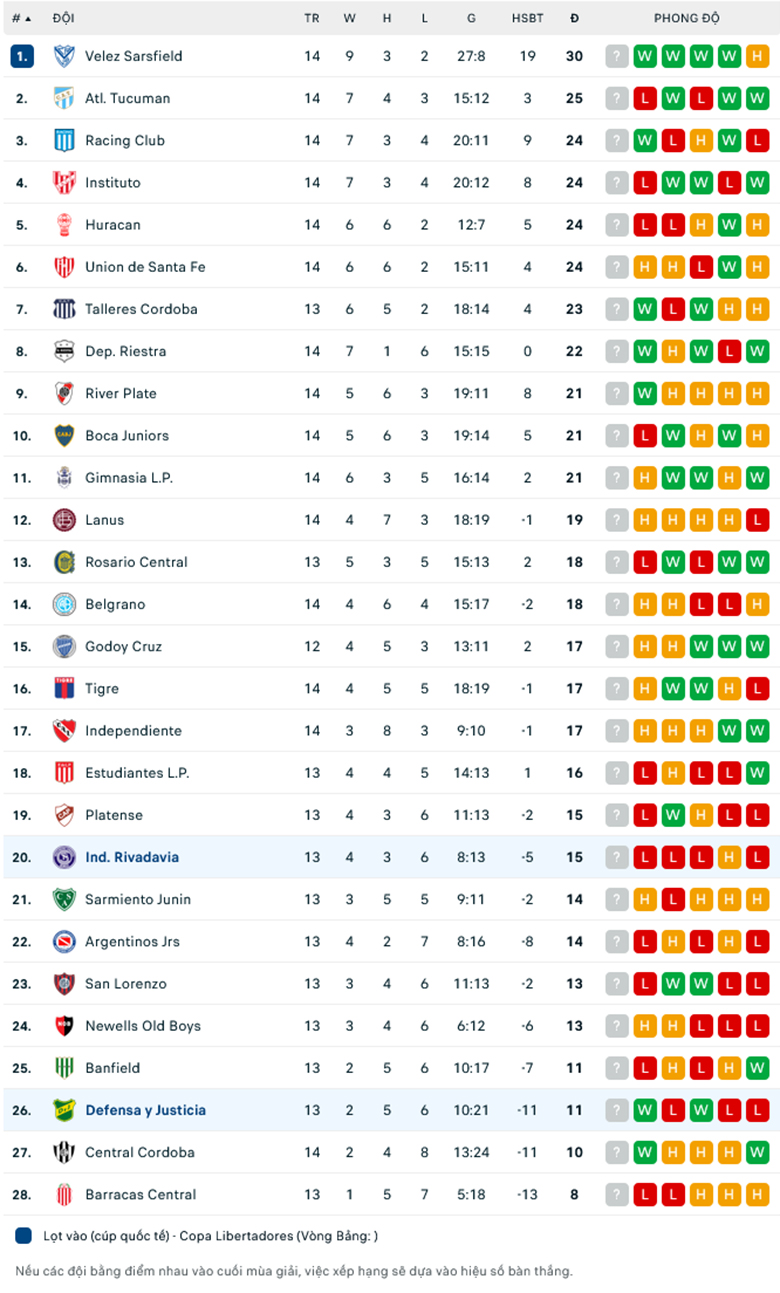Click the Rosario Central club badge
Screen dimensions: 780x1293
[x=64, y=562]
